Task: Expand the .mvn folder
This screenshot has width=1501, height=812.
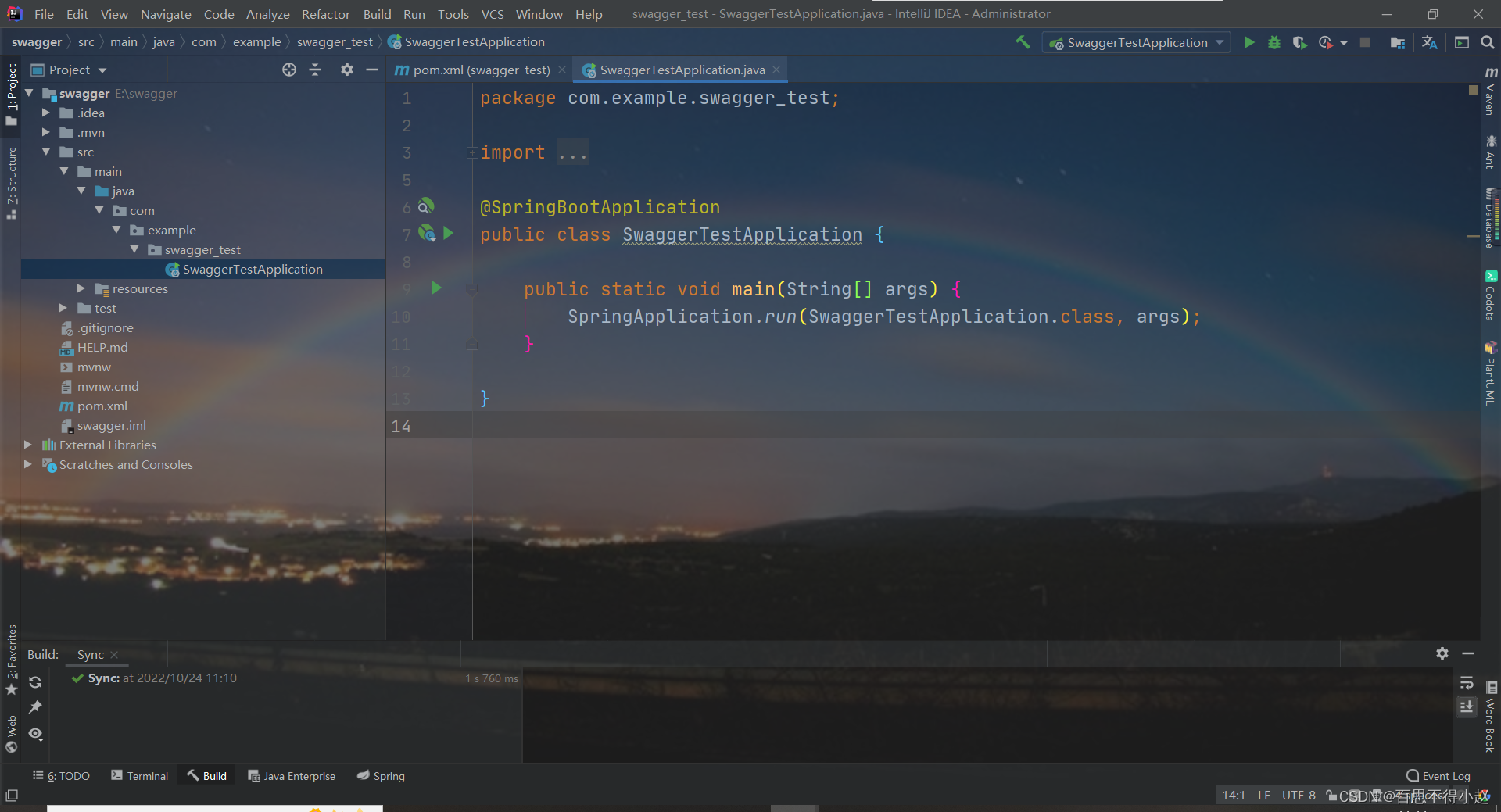Action: pyautogui.click(x=46, y=132)
